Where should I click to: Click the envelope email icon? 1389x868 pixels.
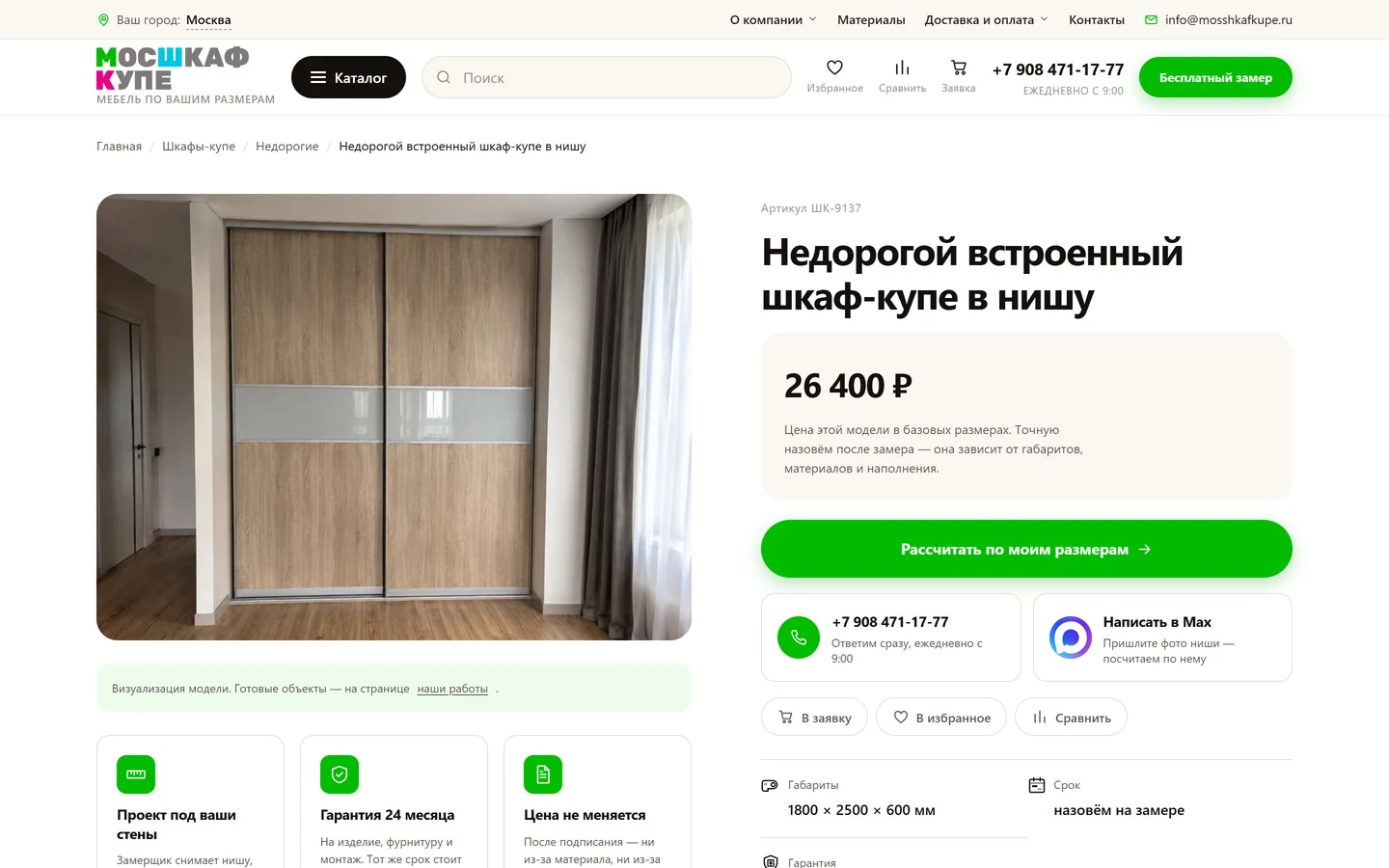(x=1151, y=19)
